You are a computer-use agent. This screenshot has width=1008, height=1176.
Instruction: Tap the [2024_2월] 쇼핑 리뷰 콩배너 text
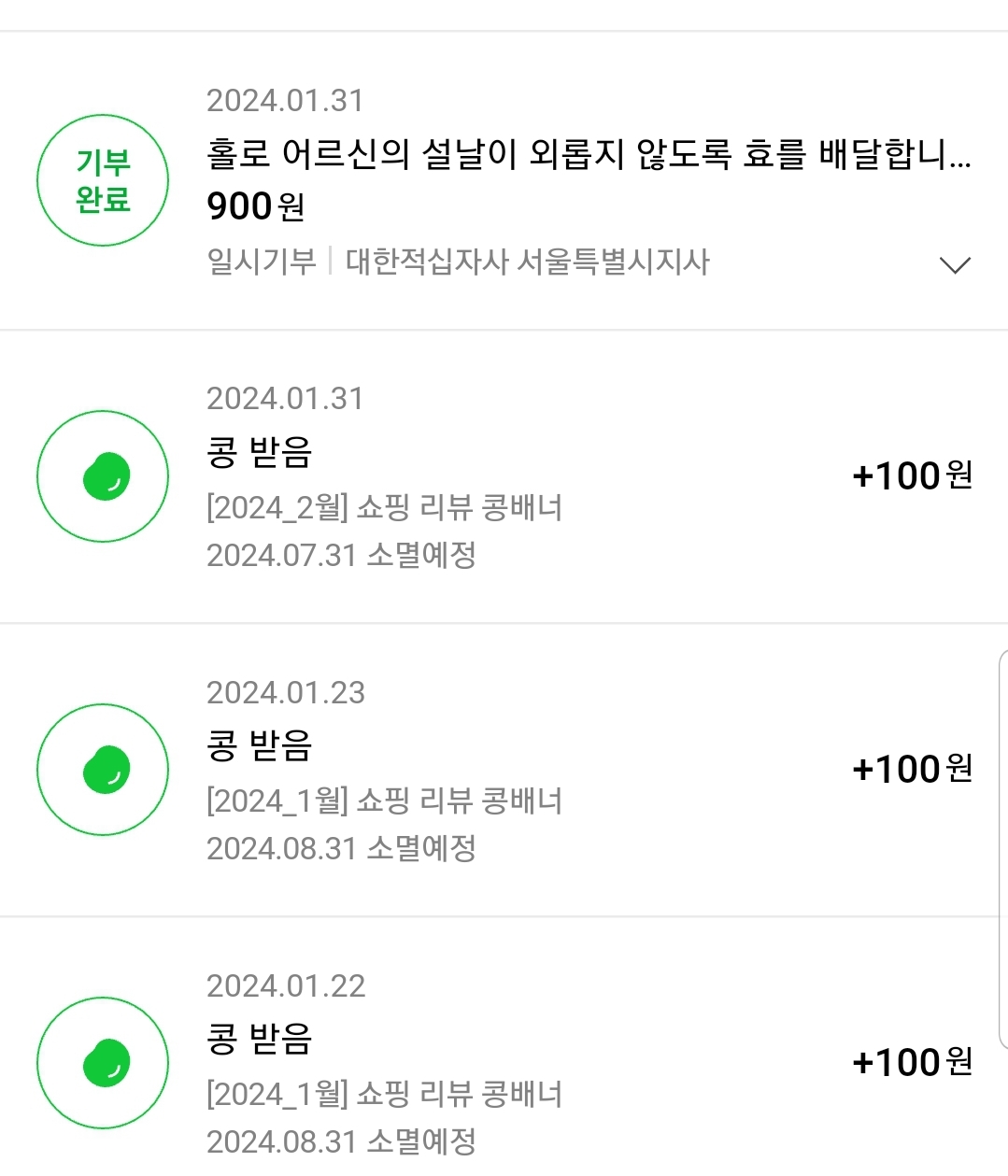coord(384,508)
